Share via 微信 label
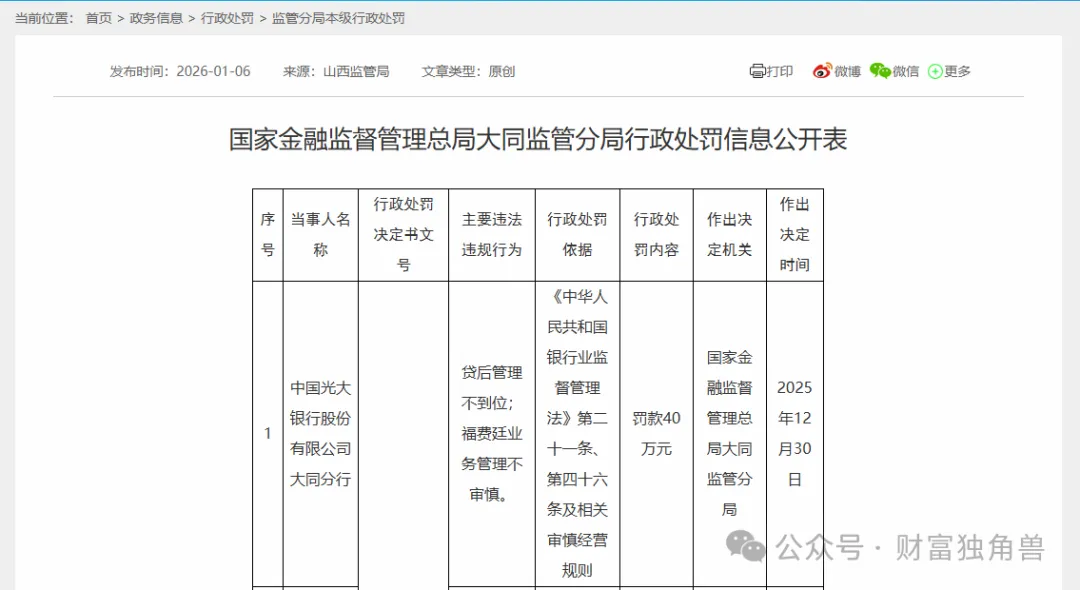The image size is (1080, 590). [x=906, y=71]
